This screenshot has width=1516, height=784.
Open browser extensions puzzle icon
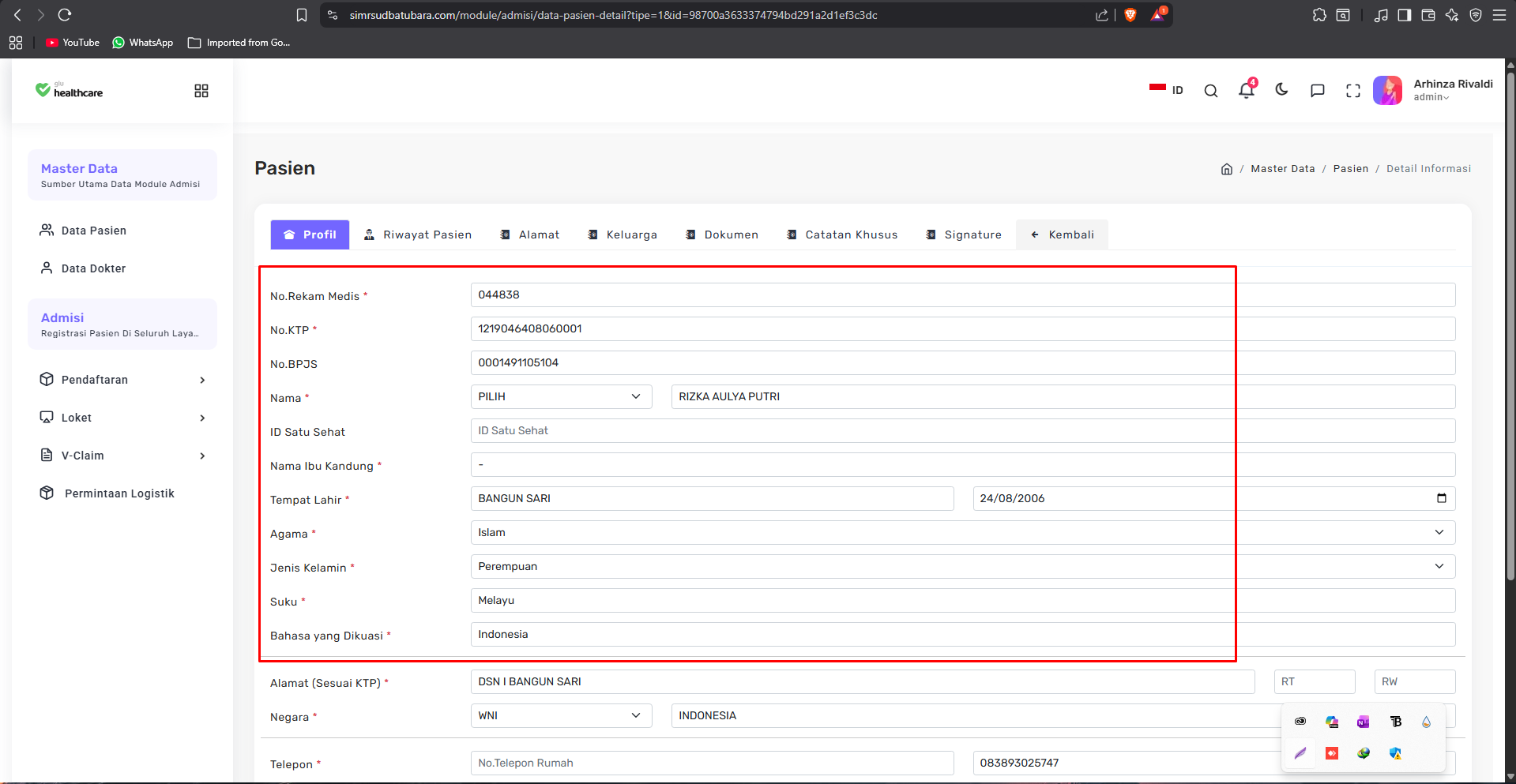1319,15
